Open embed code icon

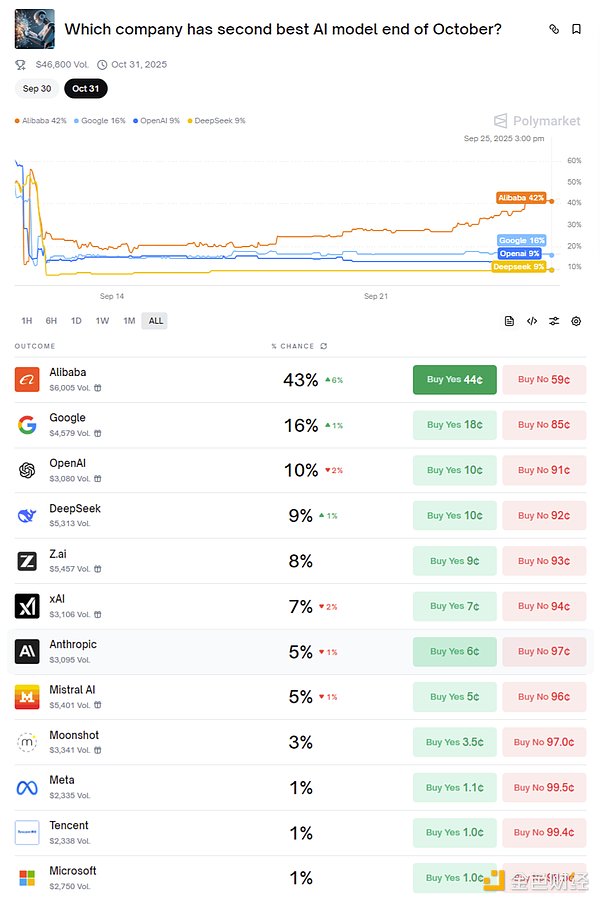click(x=532, y=321)
